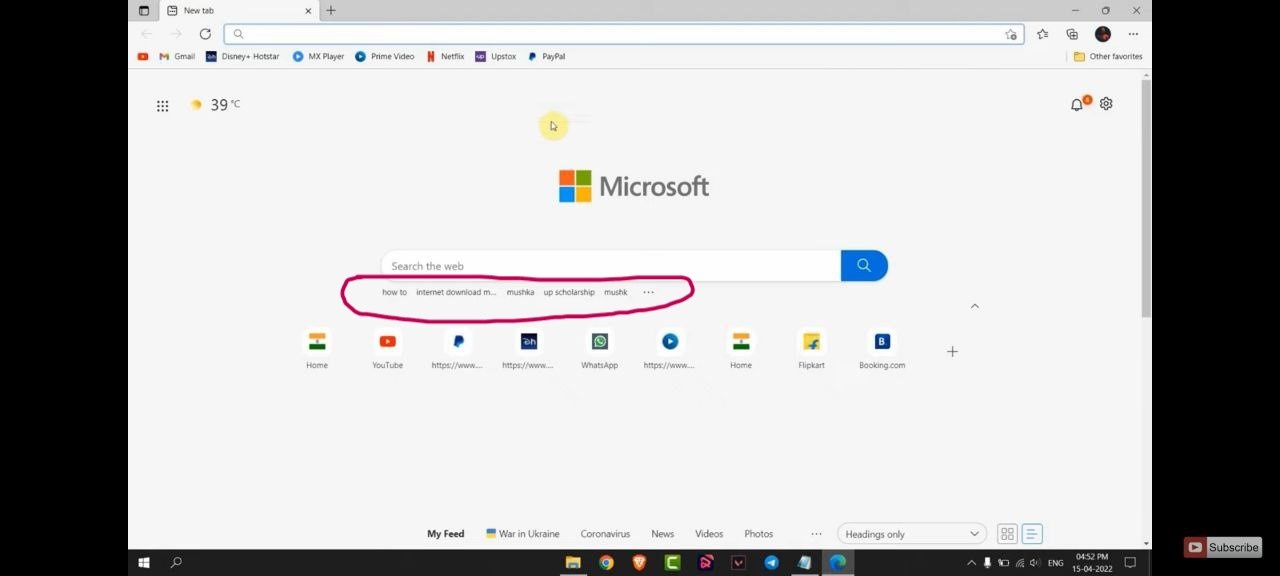Image resolution: width=1280 pixels, height=576 pixels.
Task: Open Edge Settings and more menu
Action: tap(1133, 34)
